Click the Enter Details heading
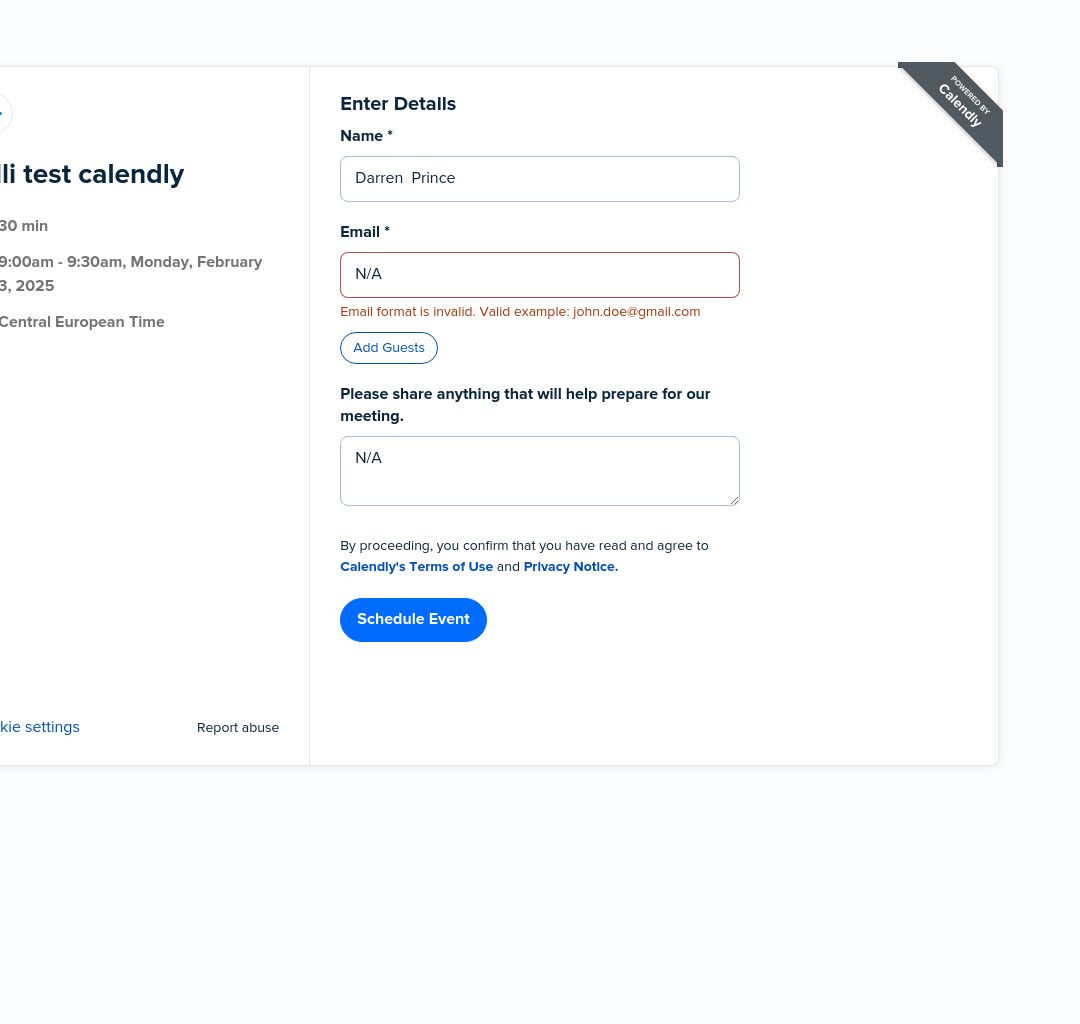Image resolution: width=1080 pixels, height=1024 pixels. coord(398,104)
